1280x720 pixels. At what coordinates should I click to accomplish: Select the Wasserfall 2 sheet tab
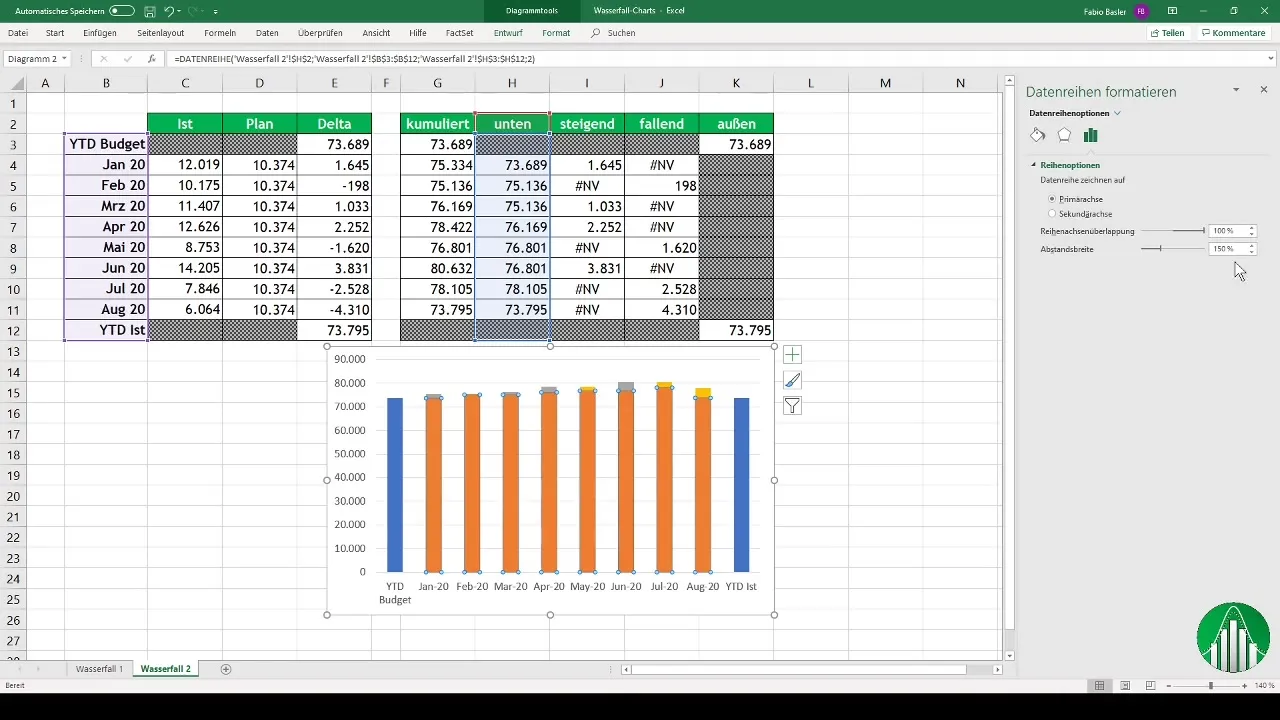pos(166,669)
